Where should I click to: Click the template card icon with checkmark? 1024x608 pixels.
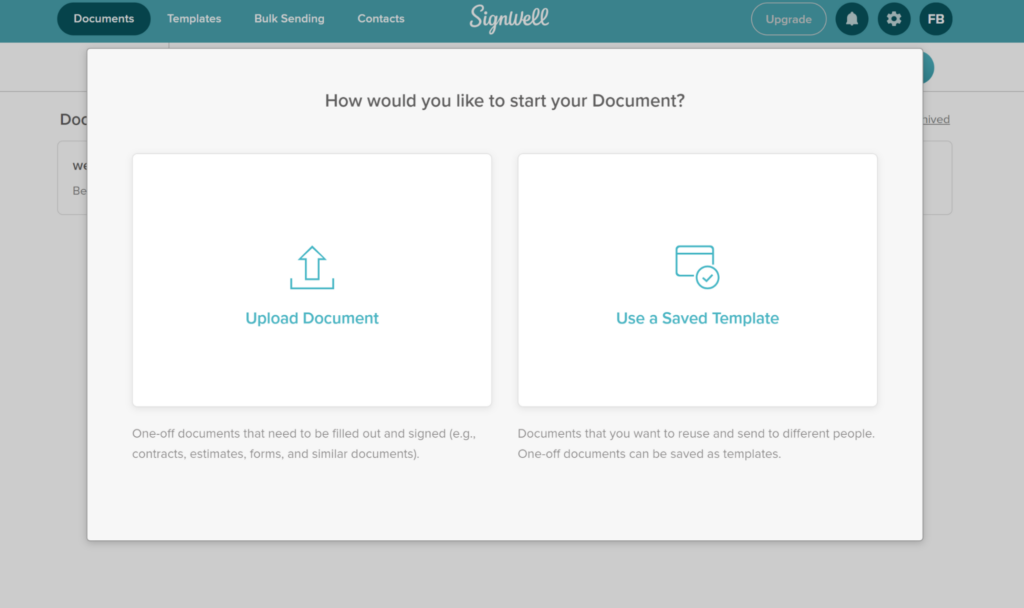(695, 263)
